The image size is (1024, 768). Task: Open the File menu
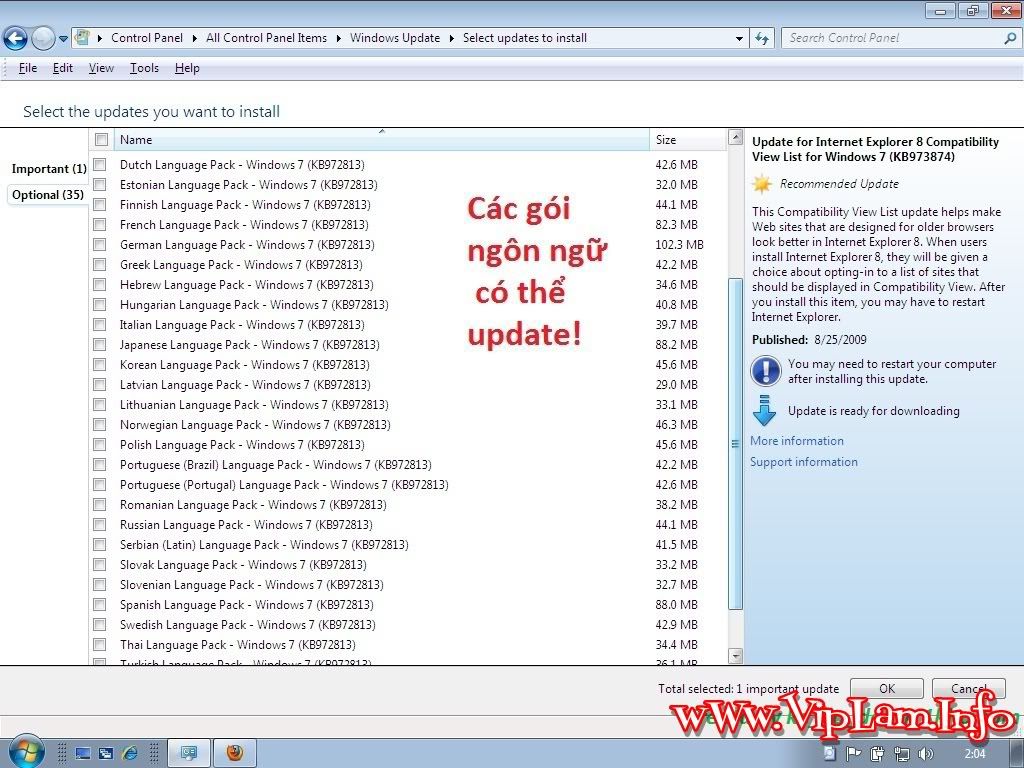point(27,68)
